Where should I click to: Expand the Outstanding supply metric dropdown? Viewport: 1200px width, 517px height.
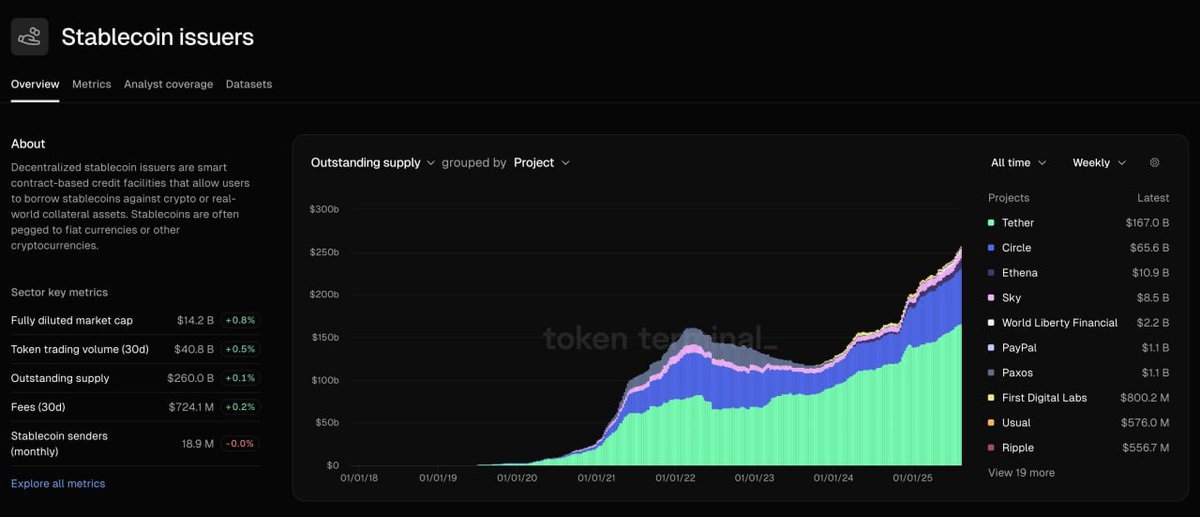(x=373, y=163)
